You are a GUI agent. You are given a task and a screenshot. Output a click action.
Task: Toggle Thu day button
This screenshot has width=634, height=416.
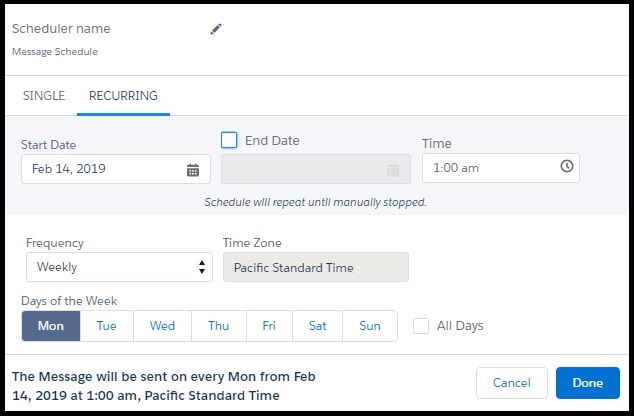click(219, 326)
